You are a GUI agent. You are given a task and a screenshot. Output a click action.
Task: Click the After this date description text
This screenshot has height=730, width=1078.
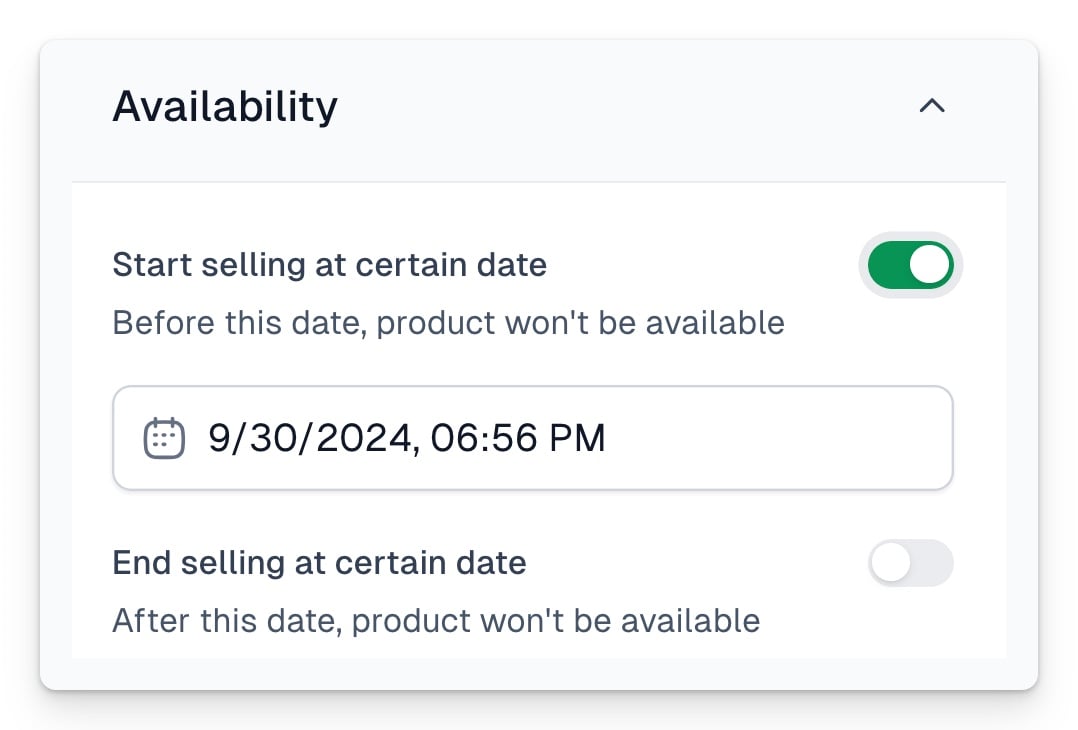coord(436,621)
